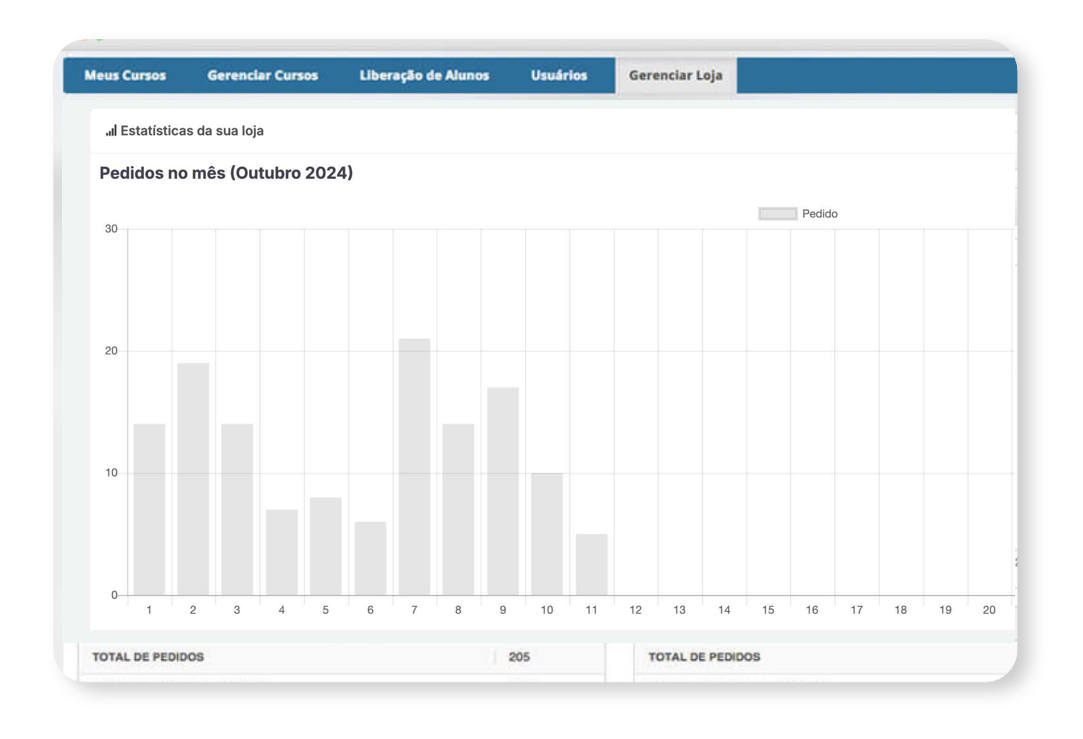Click the 'Estatísticas da sua loja' heading
Image resolution: width=1083 pixels, height=739 pixels.
tap(192, 131)
